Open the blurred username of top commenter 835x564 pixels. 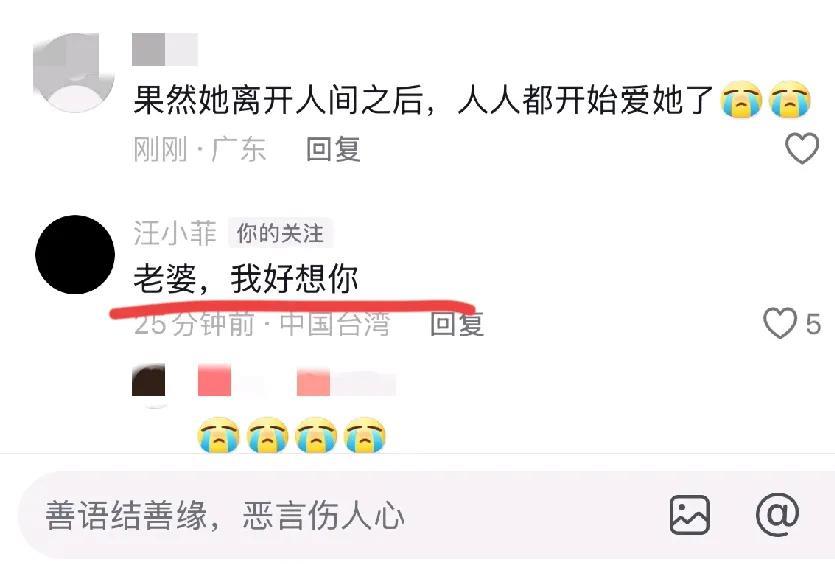click(x=165, y=50)
